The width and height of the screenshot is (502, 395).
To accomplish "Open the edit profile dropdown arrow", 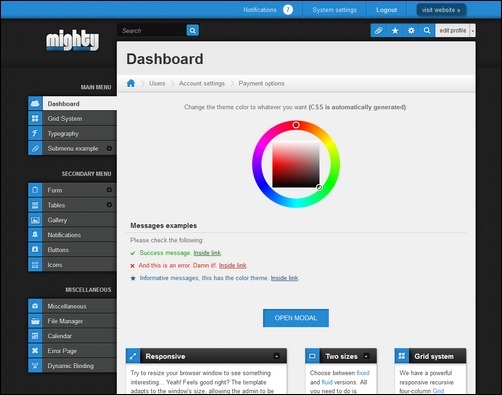I will [x=472, y=31].
